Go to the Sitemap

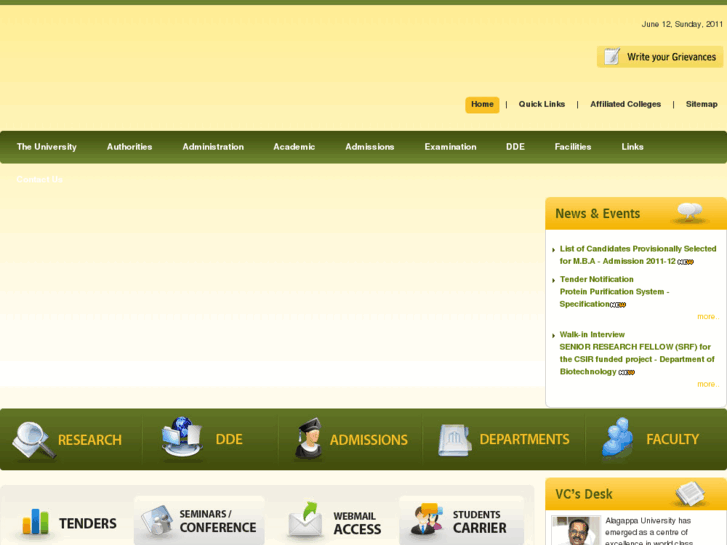(701, 104)
